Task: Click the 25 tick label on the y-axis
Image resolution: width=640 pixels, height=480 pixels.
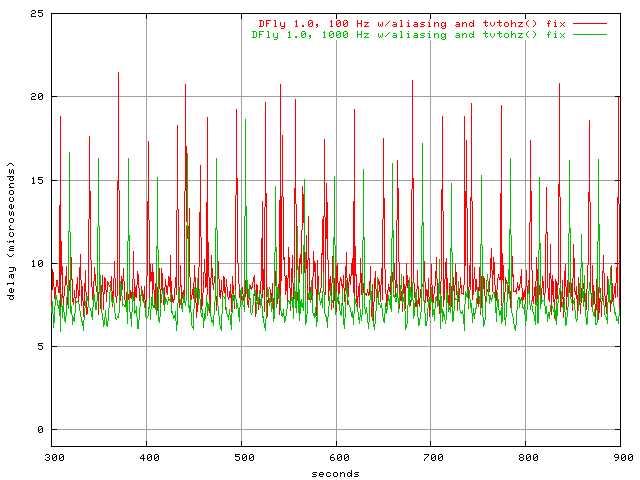Action: (x=37, y=14)
